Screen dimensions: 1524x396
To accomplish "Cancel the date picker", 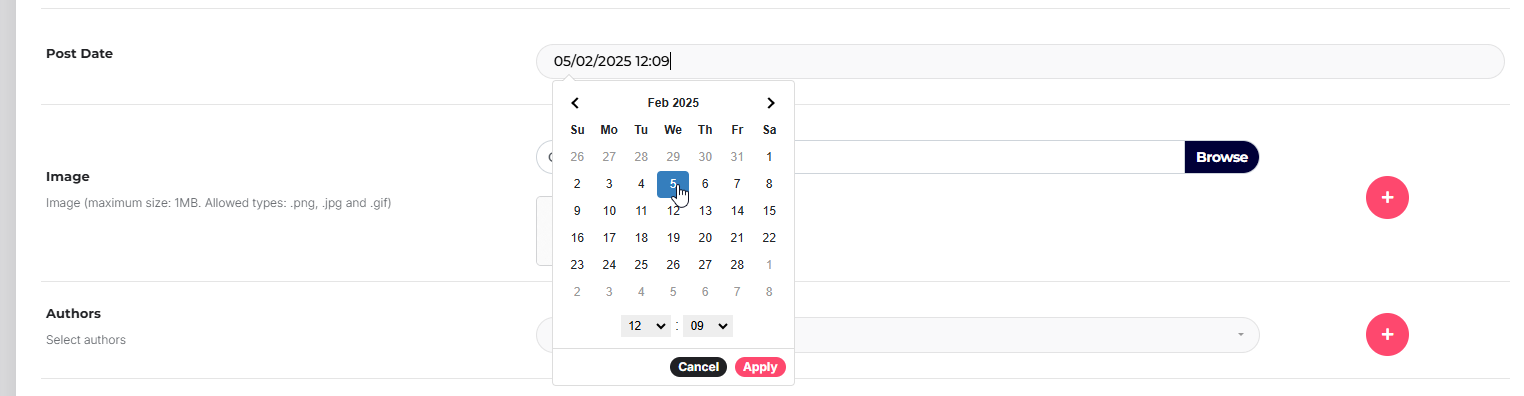I will pyautogui.click(x=698, y=367).
